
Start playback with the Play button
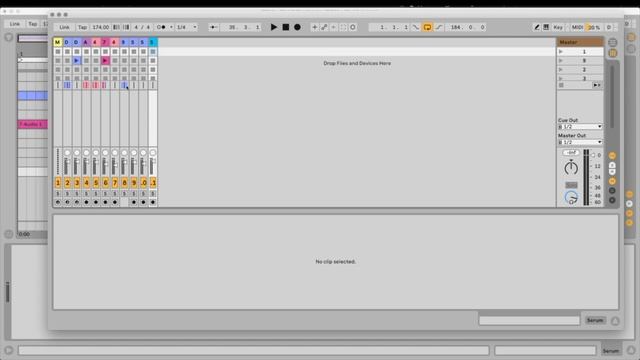point(274,27)
